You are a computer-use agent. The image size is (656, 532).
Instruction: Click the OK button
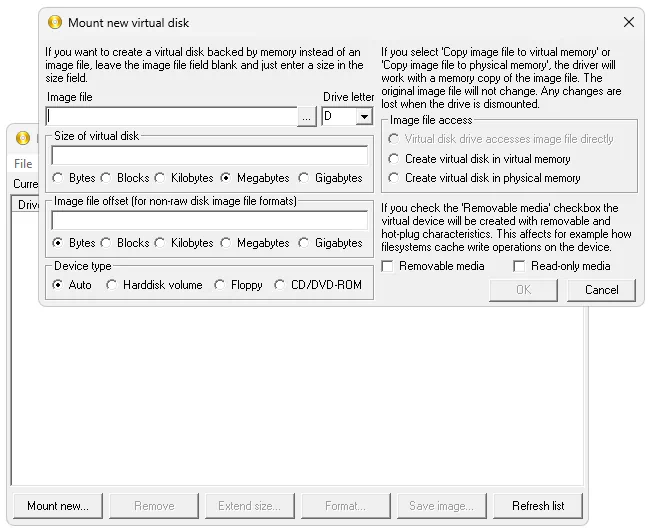tap(523, 290)
